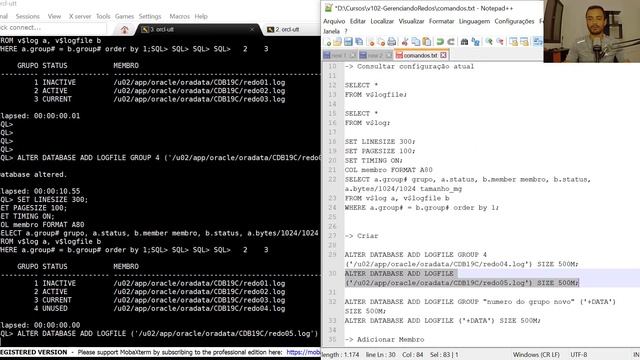The image size is (640, 360).
Task: Click the Copy icon in toolbar
Action: pyautogui.click(x=416, y=42)
